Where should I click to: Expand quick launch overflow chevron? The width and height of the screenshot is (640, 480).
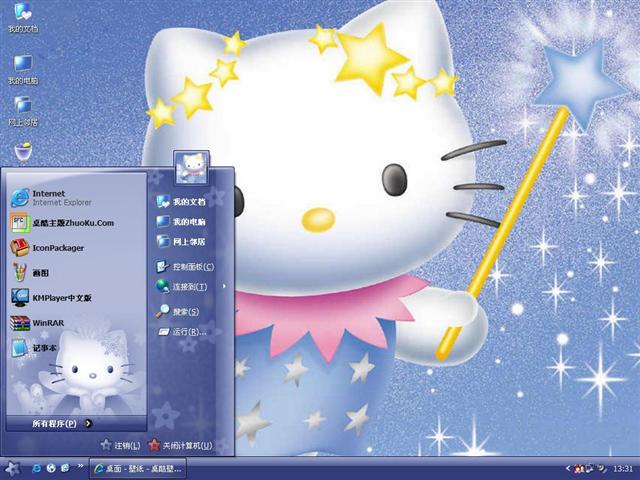coord(80,466)
